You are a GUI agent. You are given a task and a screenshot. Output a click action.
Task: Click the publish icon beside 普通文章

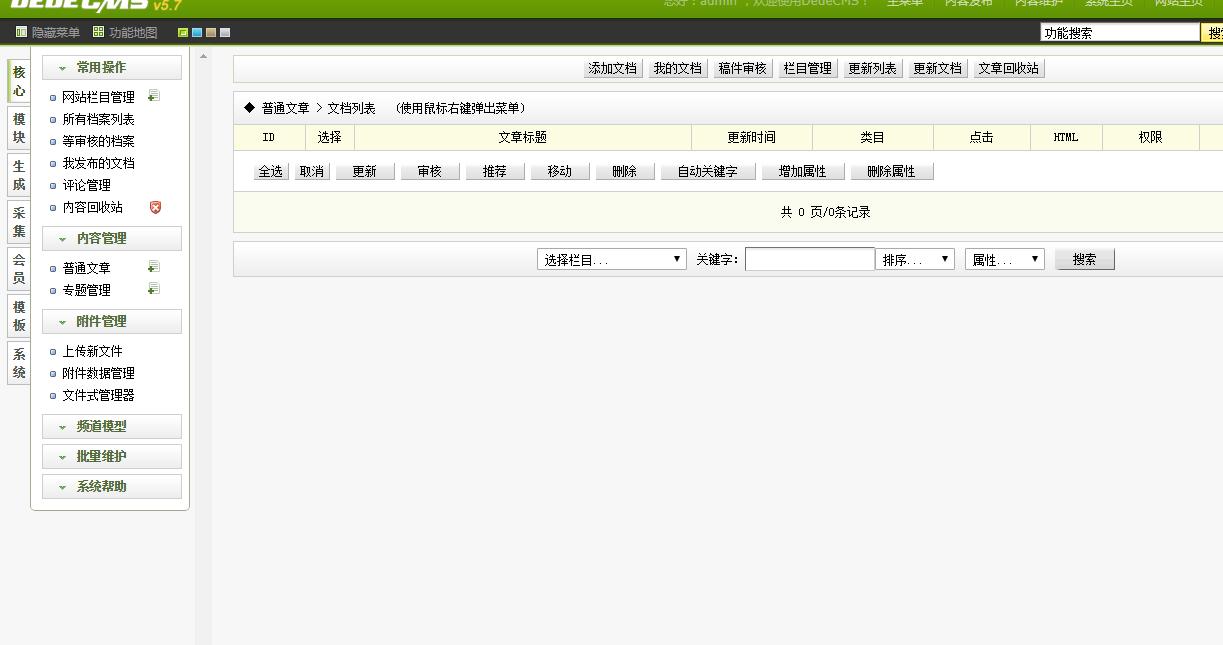coord(152,267)
